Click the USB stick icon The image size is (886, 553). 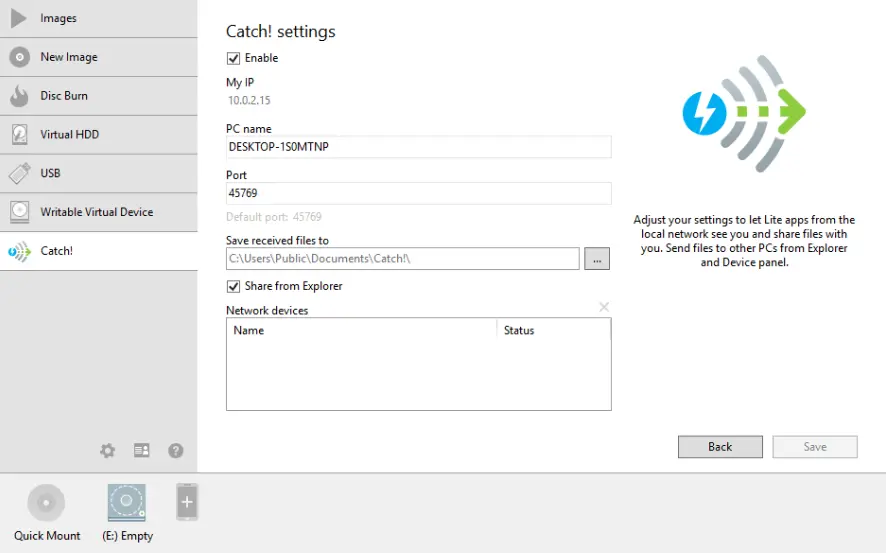[19, 173]
